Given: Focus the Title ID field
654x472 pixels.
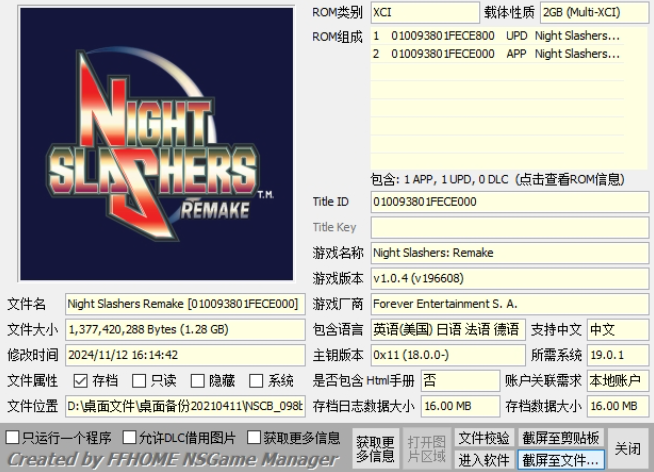Looking at the screenshot, I should [x=510, y=202].
